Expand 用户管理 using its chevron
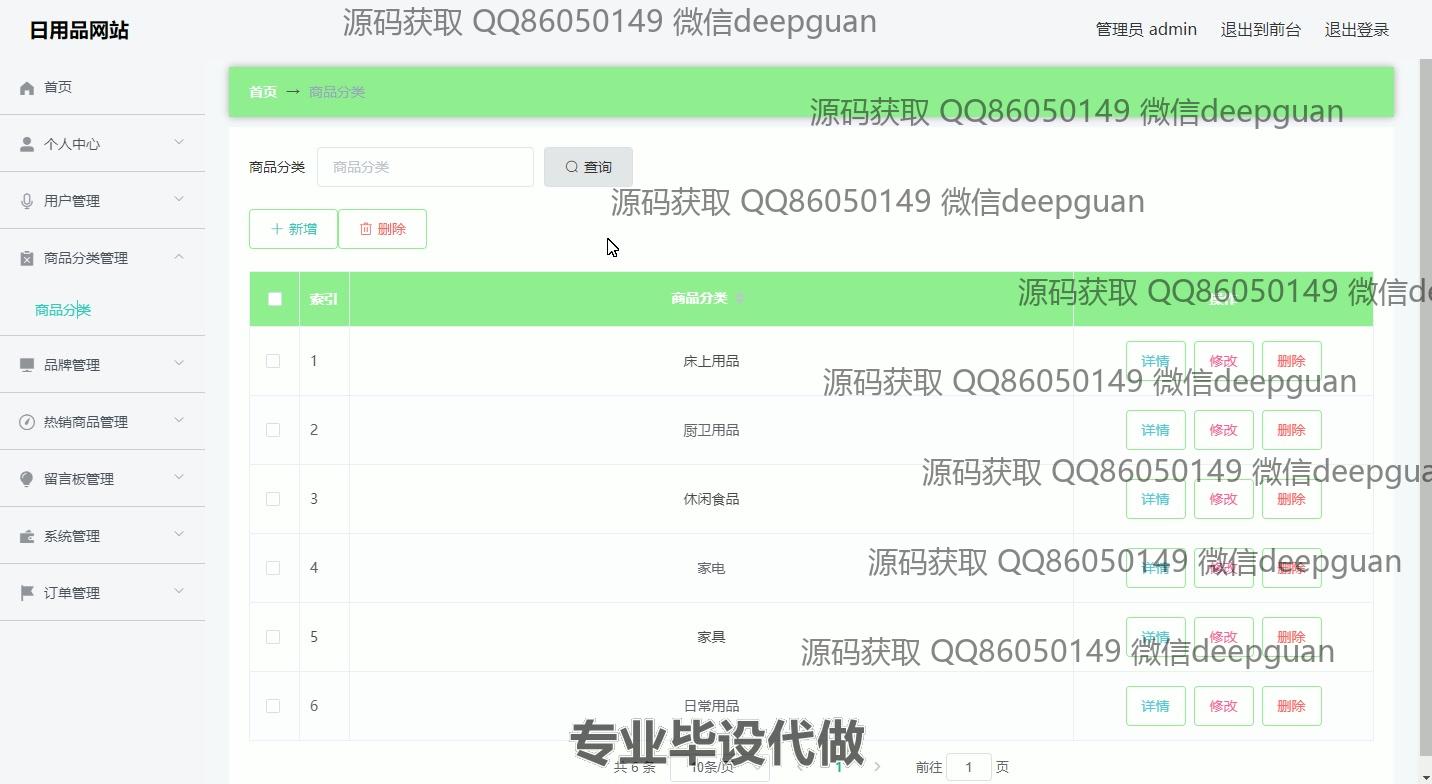Screen dimensions: 1432x784 [179, 200]
